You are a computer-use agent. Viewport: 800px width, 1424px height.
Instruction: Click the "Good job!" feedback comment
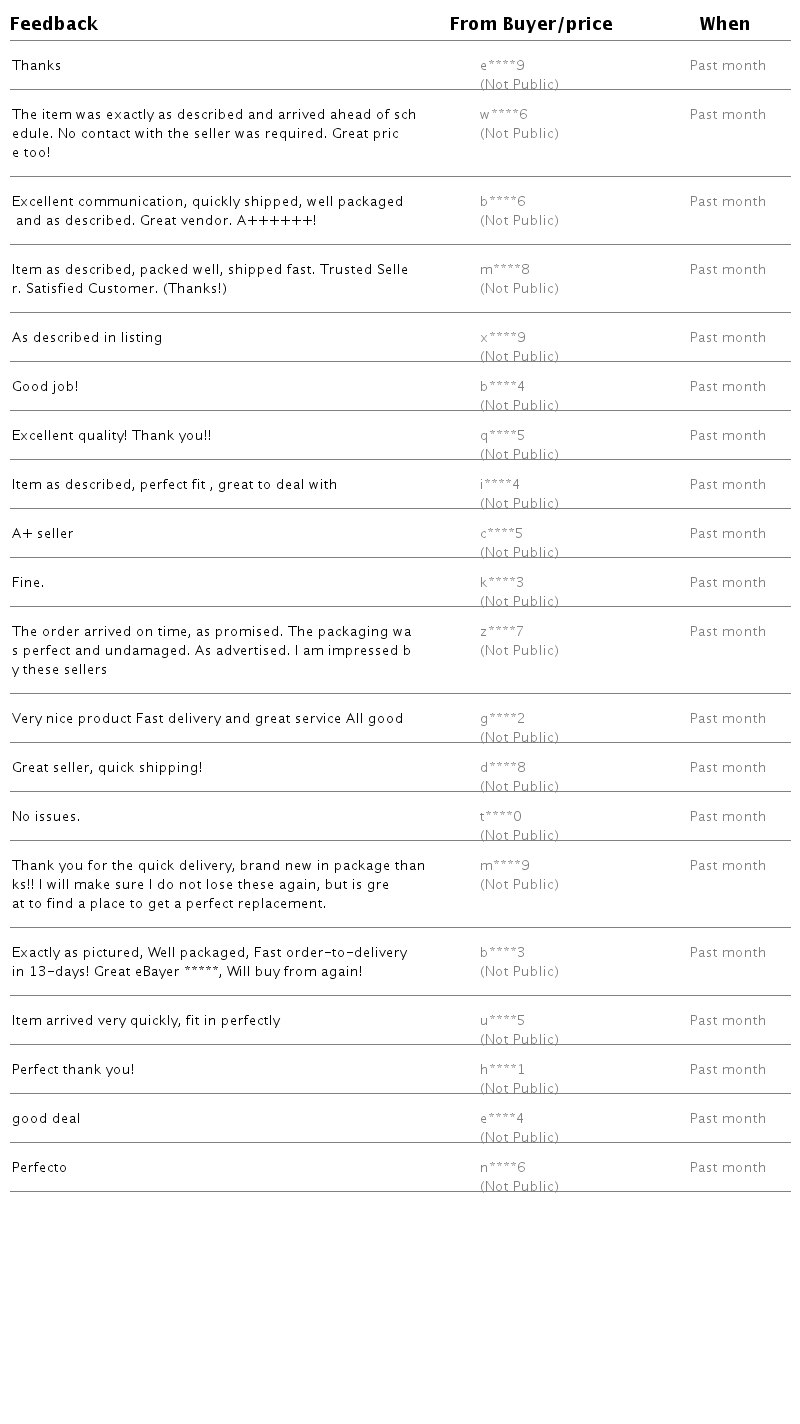pos(45,387)
